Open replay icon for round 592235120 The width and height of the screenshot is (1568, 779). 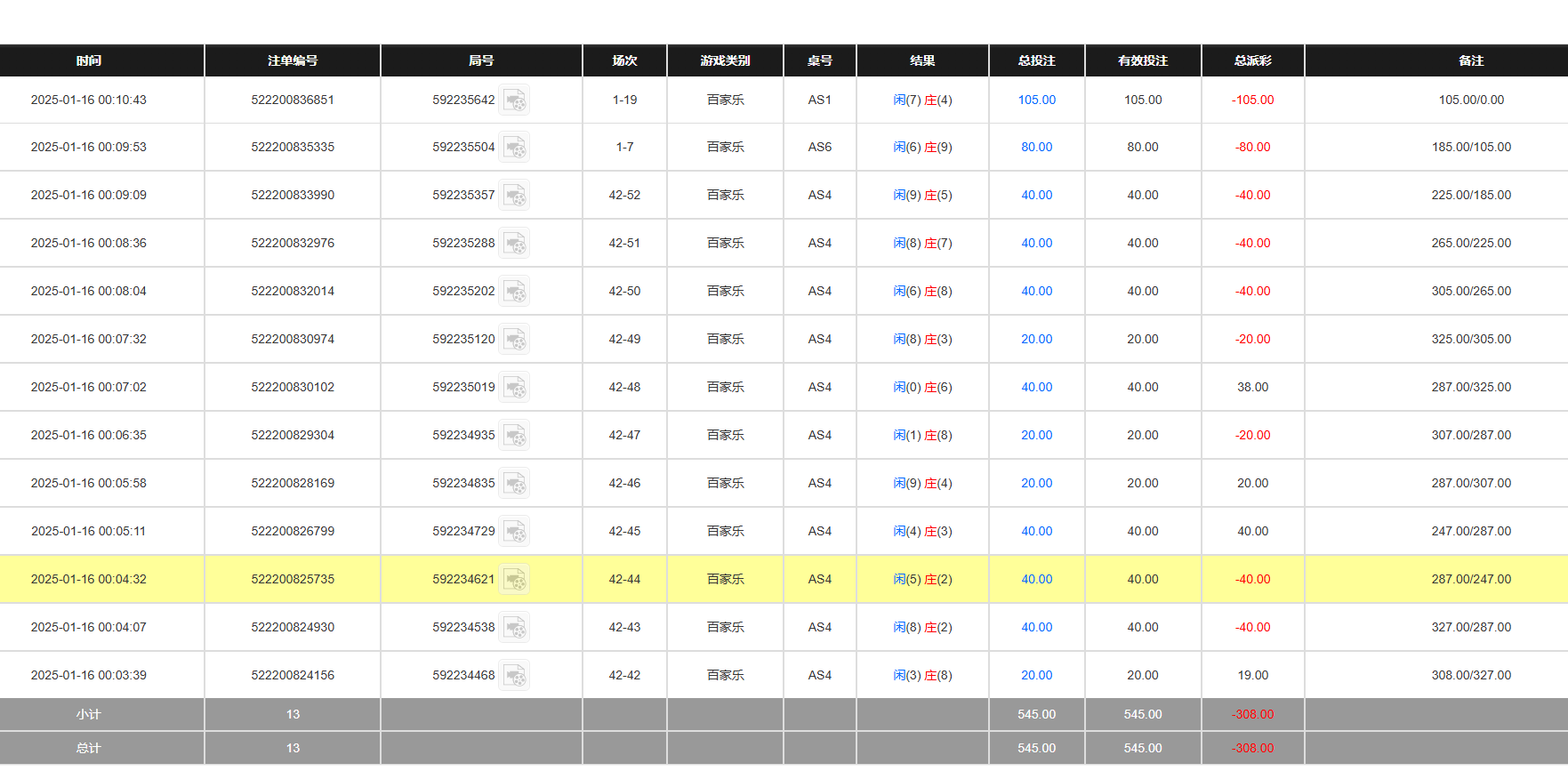514,340
